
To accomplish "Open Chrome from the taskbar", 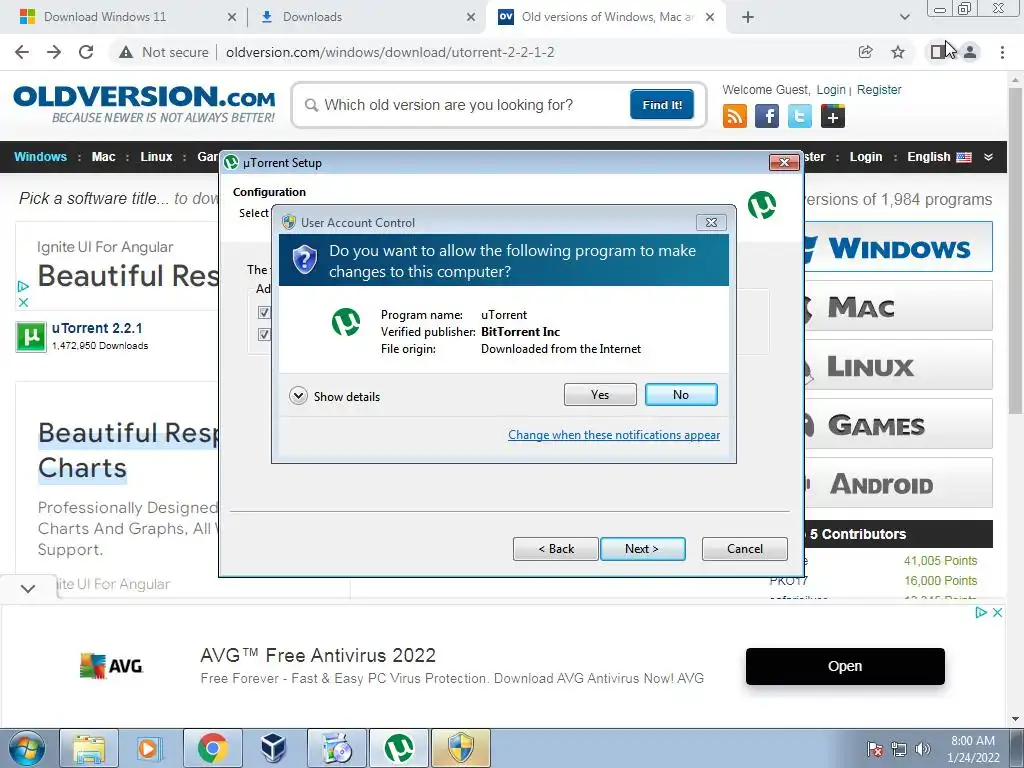I will click(212, 748).
